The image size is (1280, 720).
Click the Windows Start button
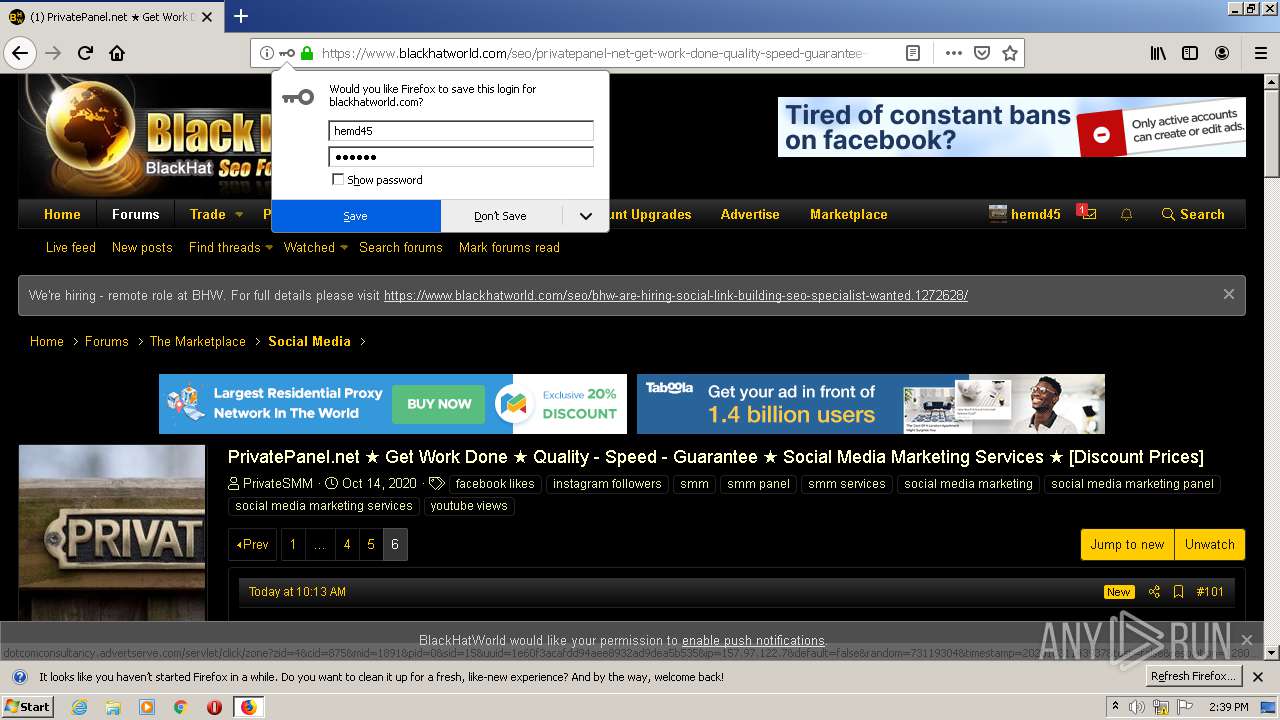tap(27, 707)
